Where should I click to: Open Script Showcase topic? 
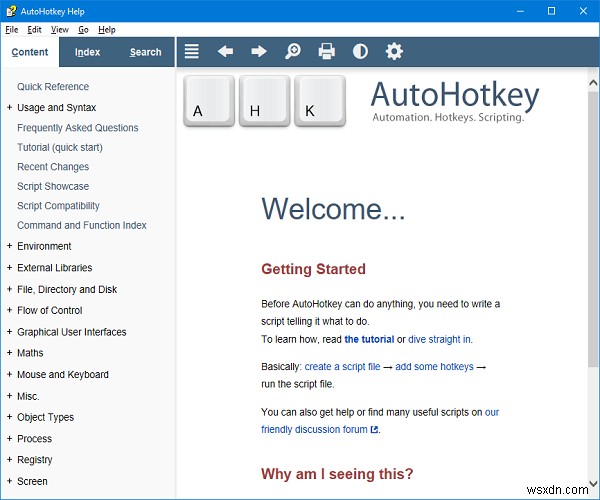[x=53, y=186]
